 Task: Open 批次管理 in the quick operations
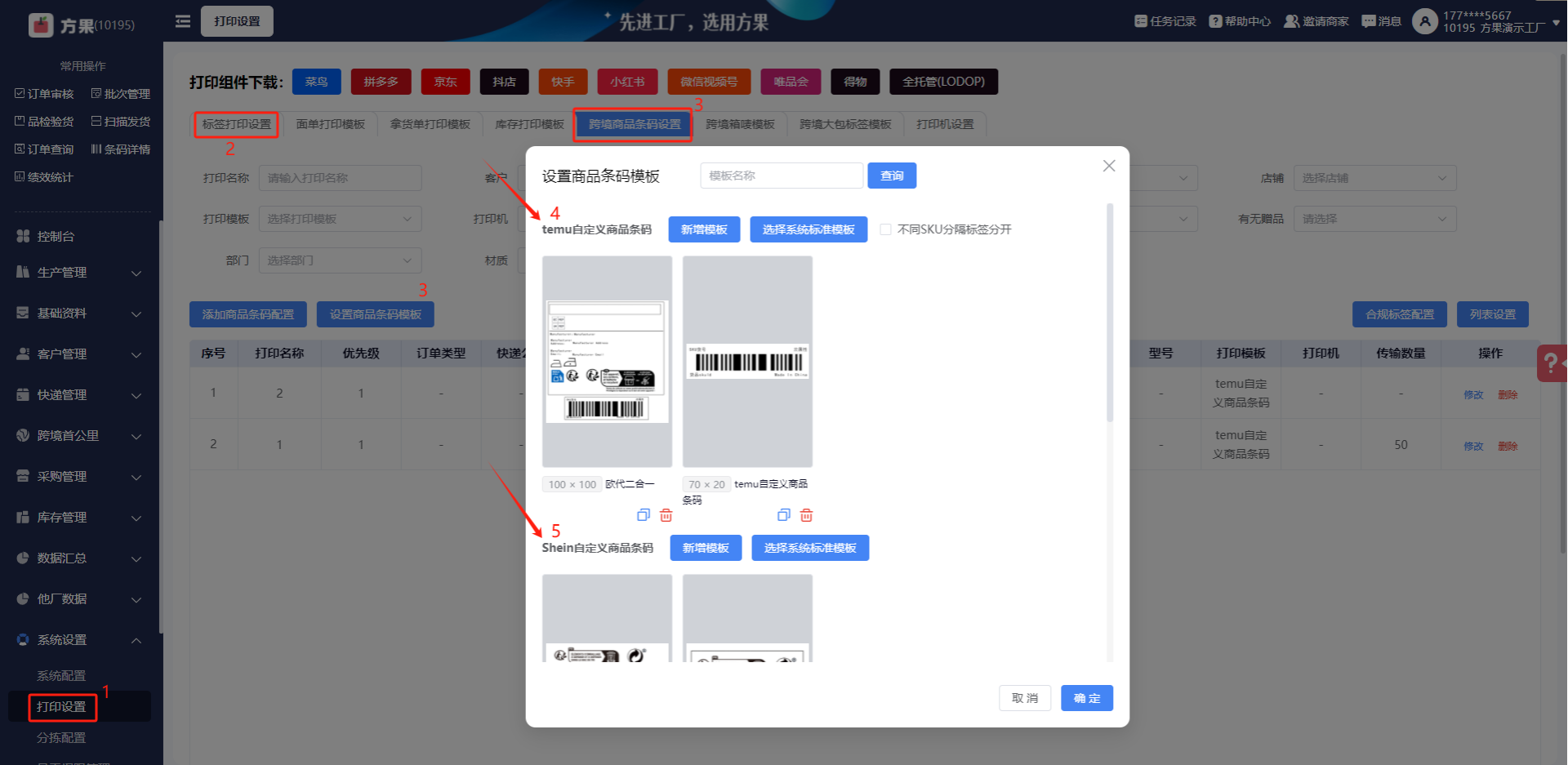121,94
